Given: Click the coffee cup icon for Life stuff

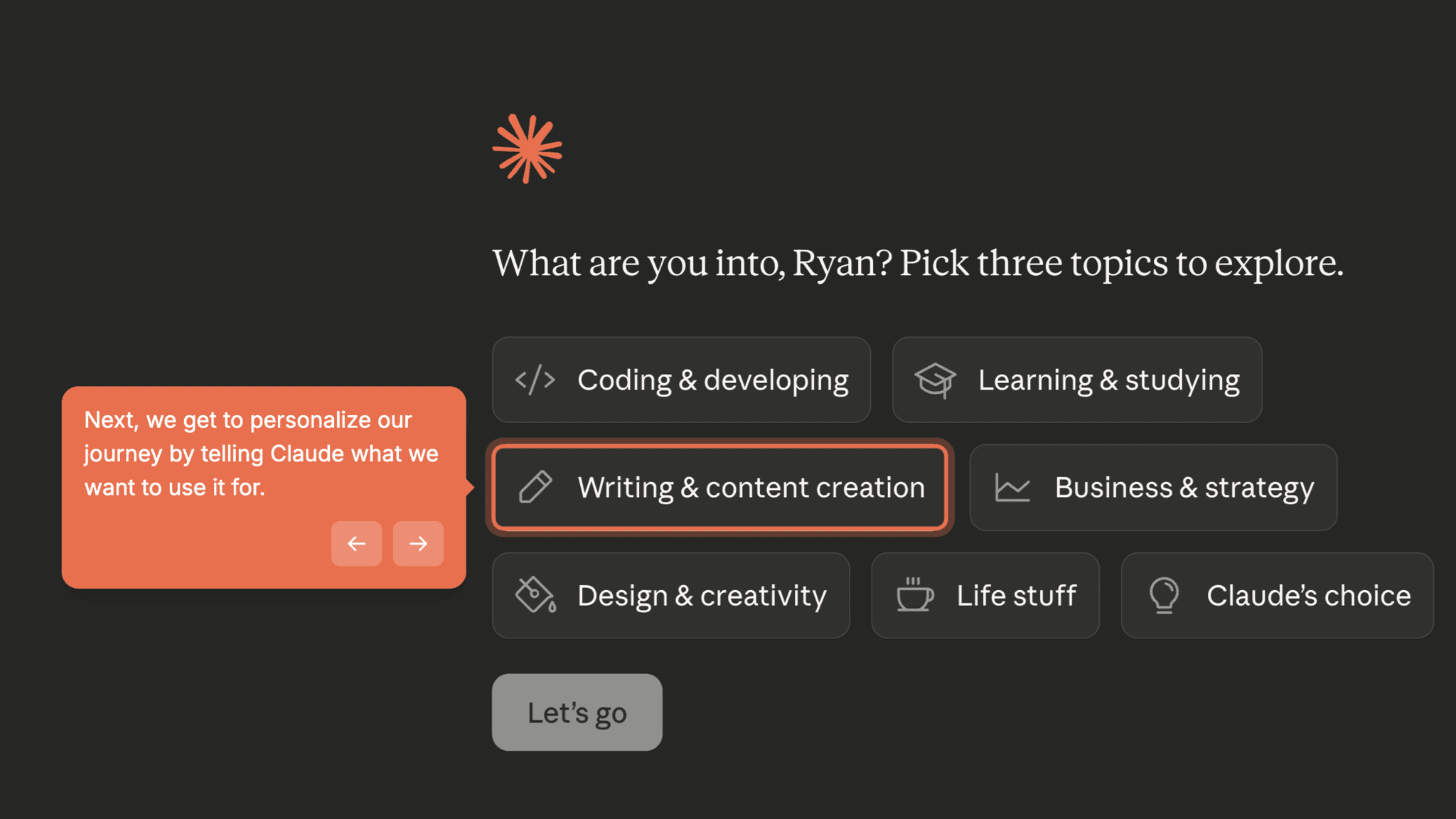Looking at the screenshot, I should point(914,595).
